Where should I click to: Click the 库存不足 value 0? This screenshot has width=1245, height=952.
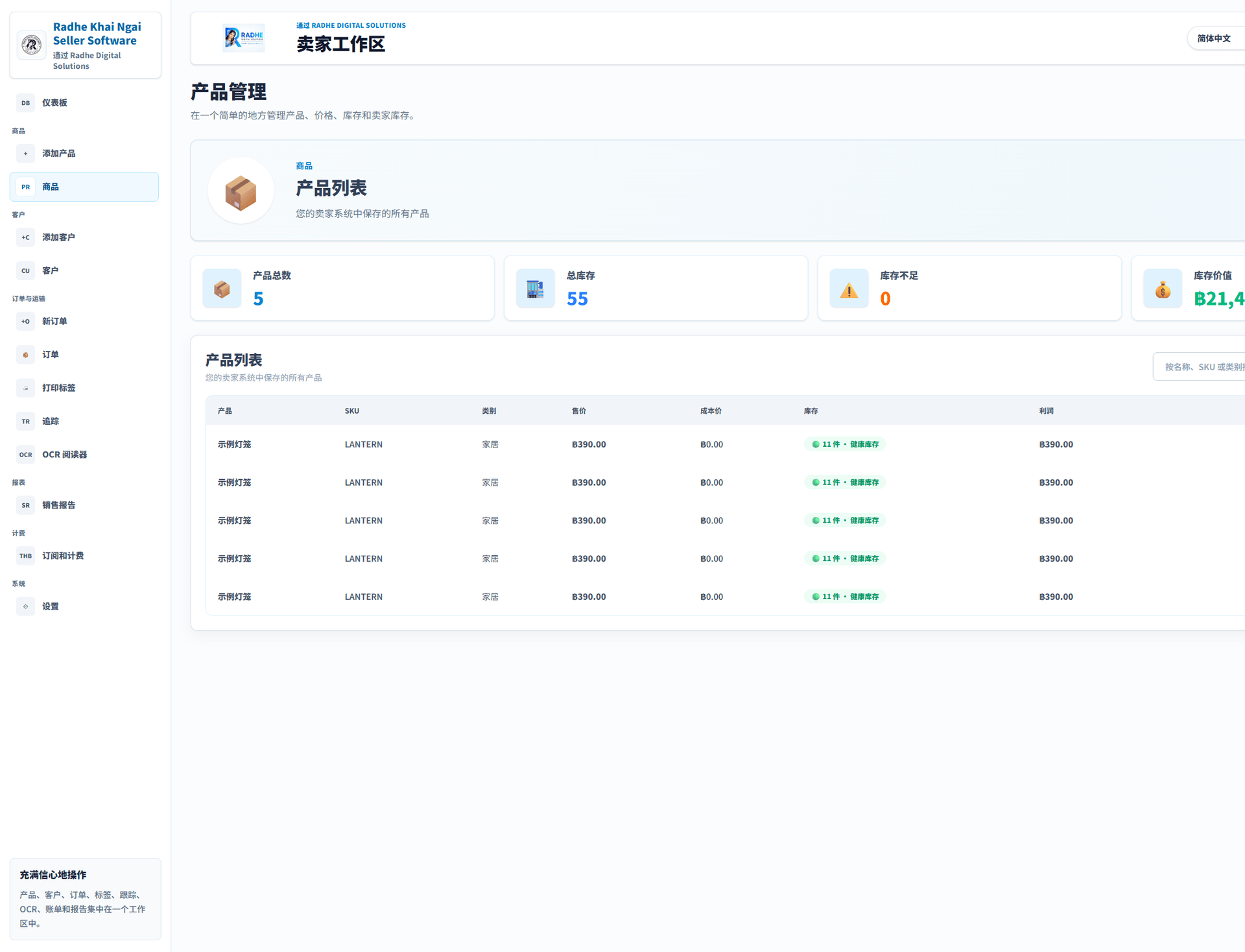click(885, 299)
